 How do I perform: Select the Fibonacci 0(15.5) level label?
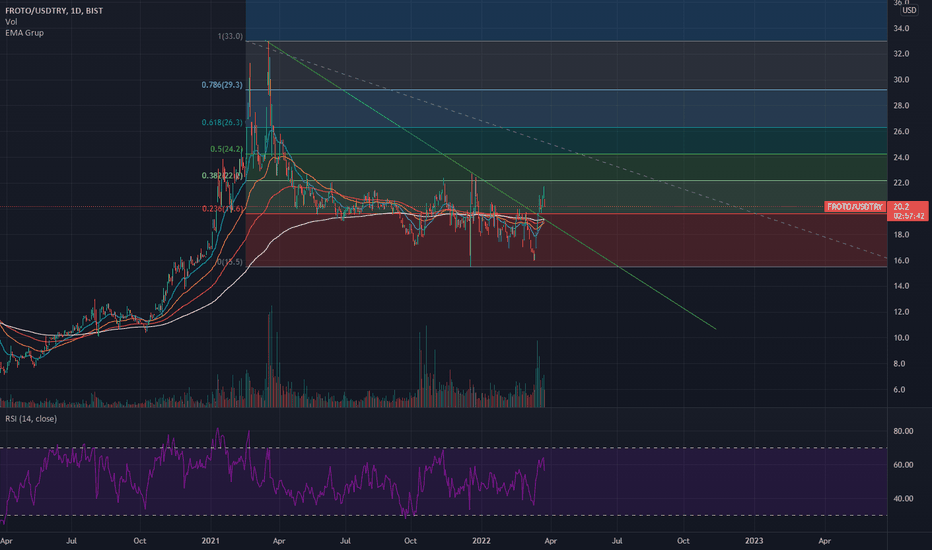(x=229, y=262)
